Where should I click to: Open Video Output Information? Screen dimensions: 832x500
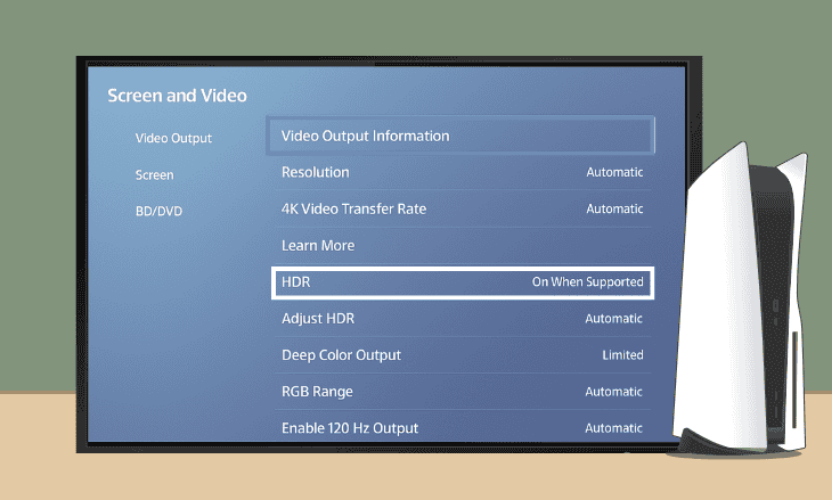point(365,136)
